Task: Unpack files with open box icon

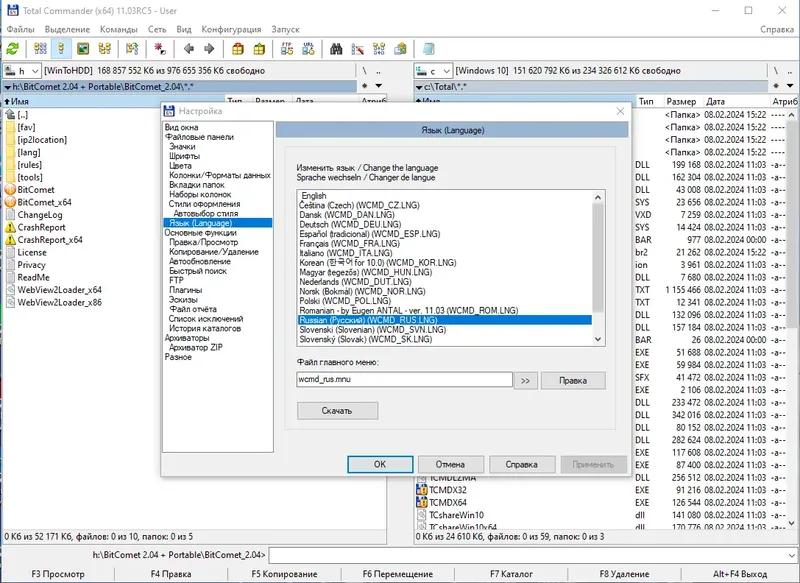Action: pos(259,49)
